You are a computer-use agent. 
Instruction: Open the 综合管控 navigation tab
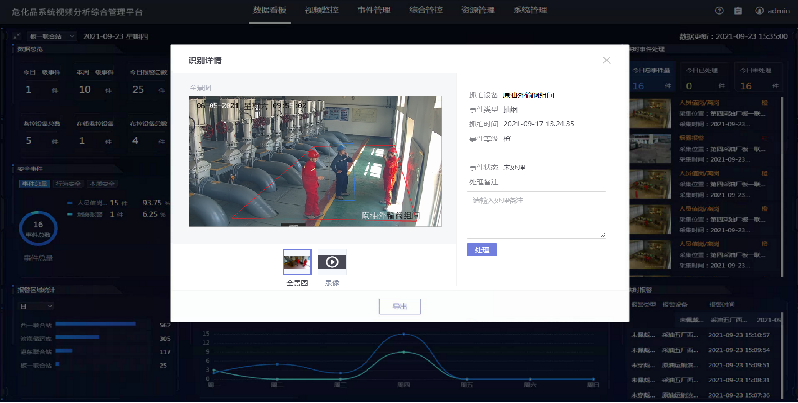pos(424,10)
